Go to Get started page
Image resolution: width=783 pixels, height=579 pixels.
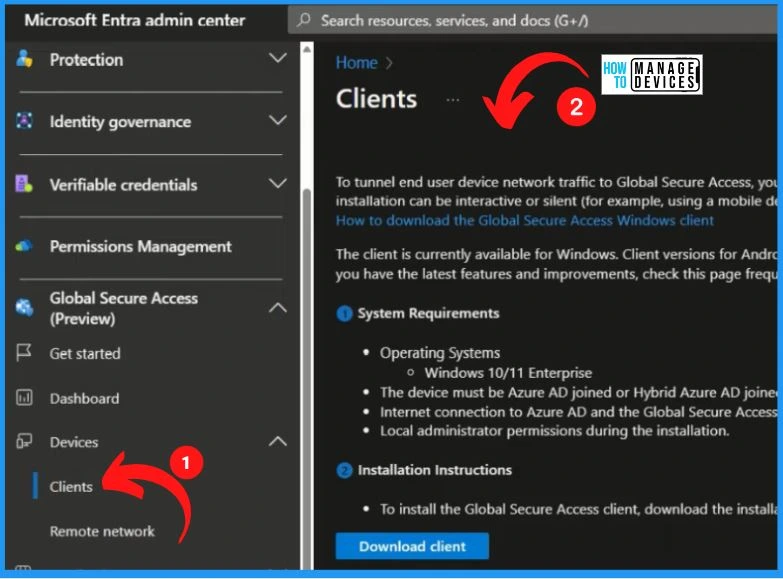(85, 354)
